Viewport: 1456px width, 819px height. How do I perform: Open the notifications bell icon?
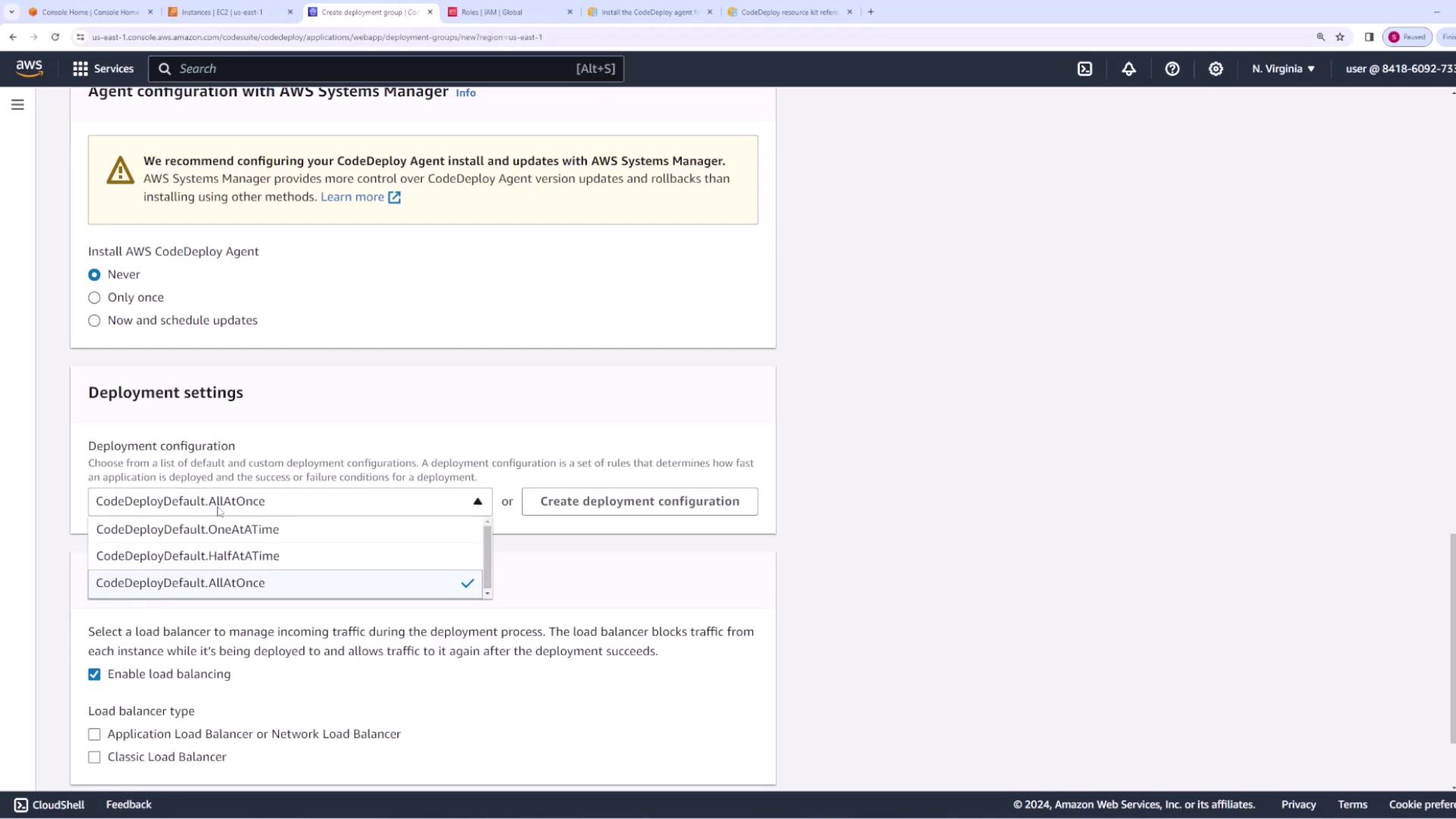pos(1128,69)
